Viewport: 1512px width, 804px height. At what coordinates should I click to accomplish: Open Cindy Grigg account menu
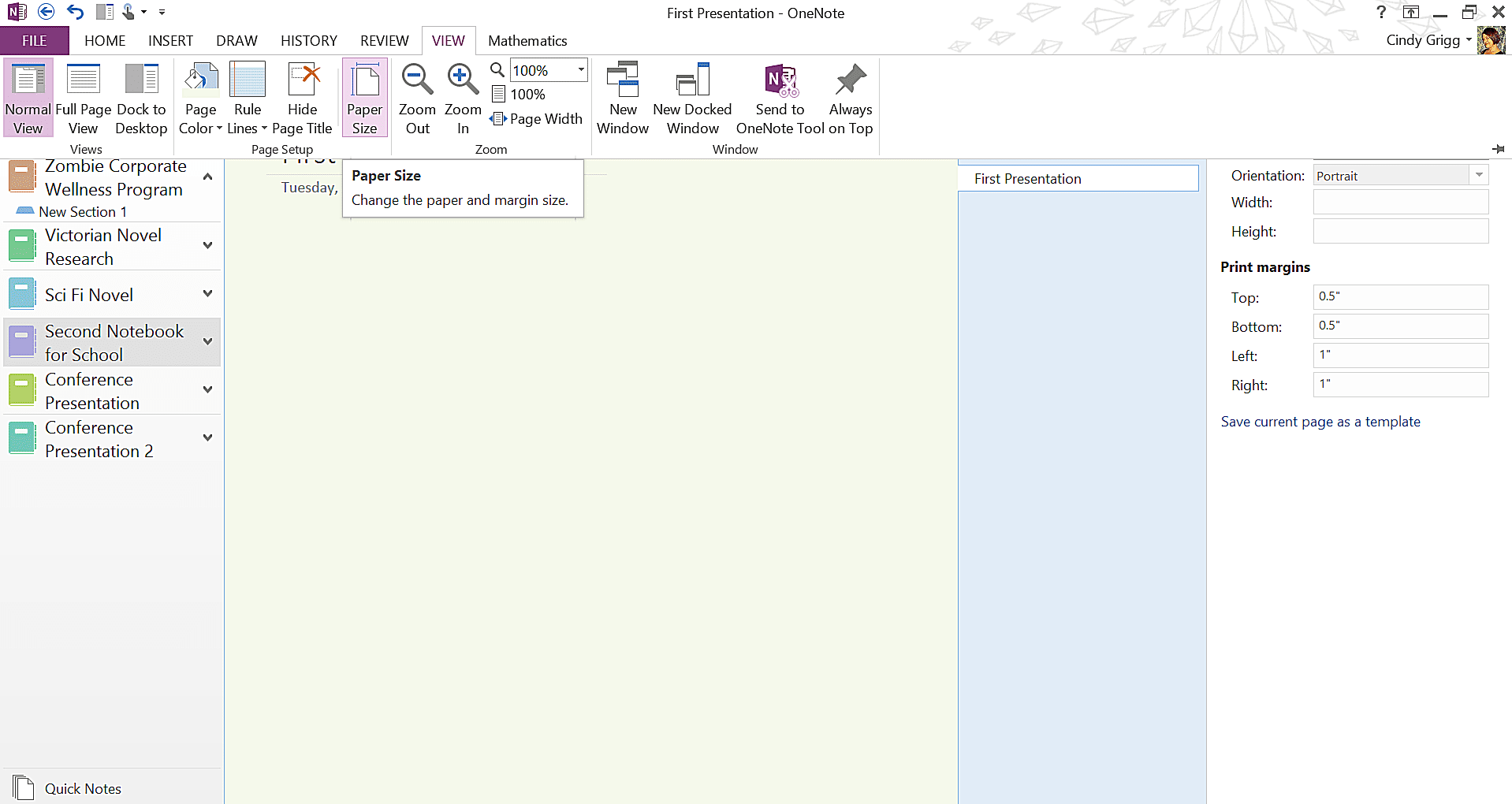[1428, 40]
